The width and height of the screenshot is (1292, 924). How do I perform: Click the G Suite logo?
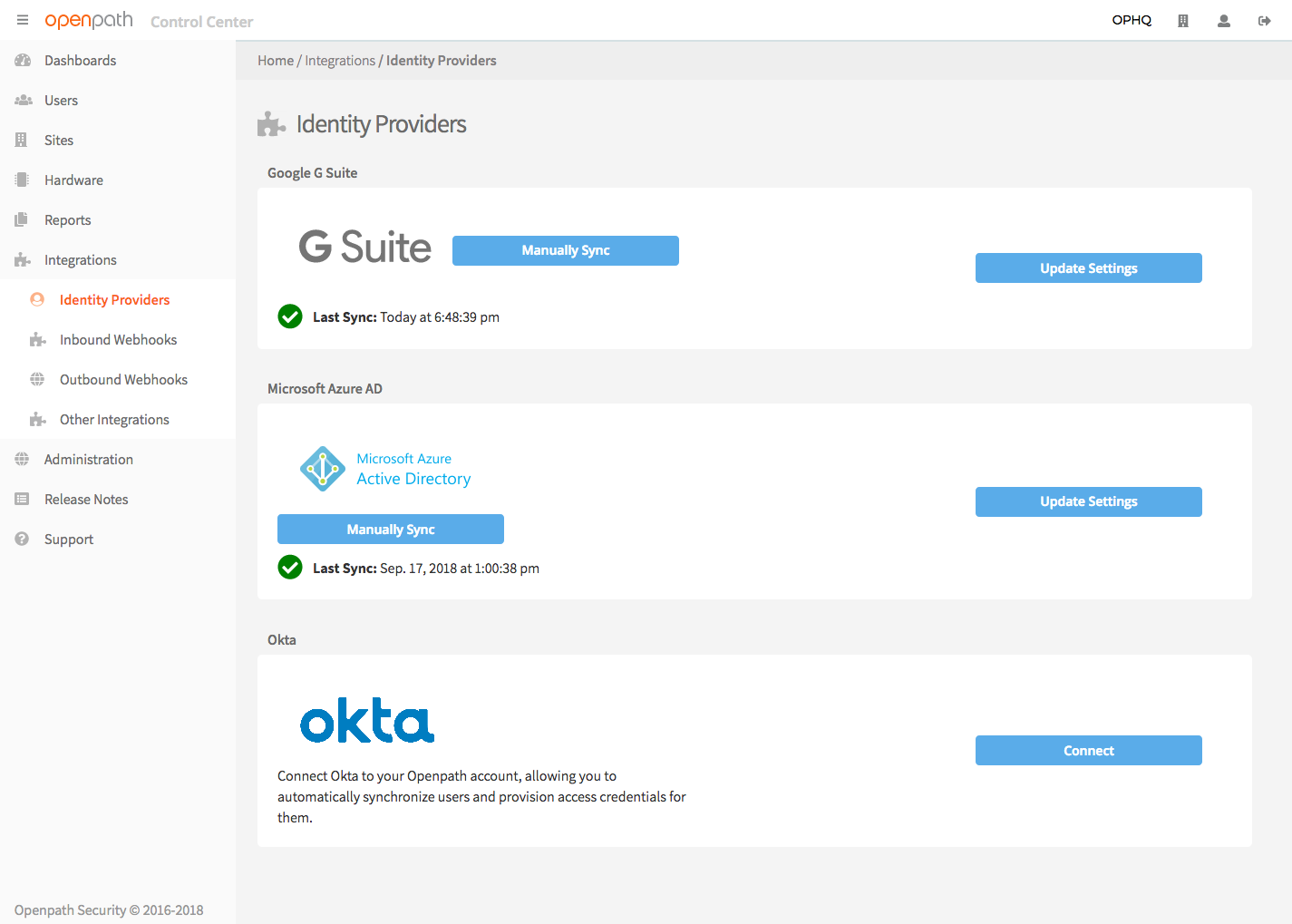click(x=365, y=247)
